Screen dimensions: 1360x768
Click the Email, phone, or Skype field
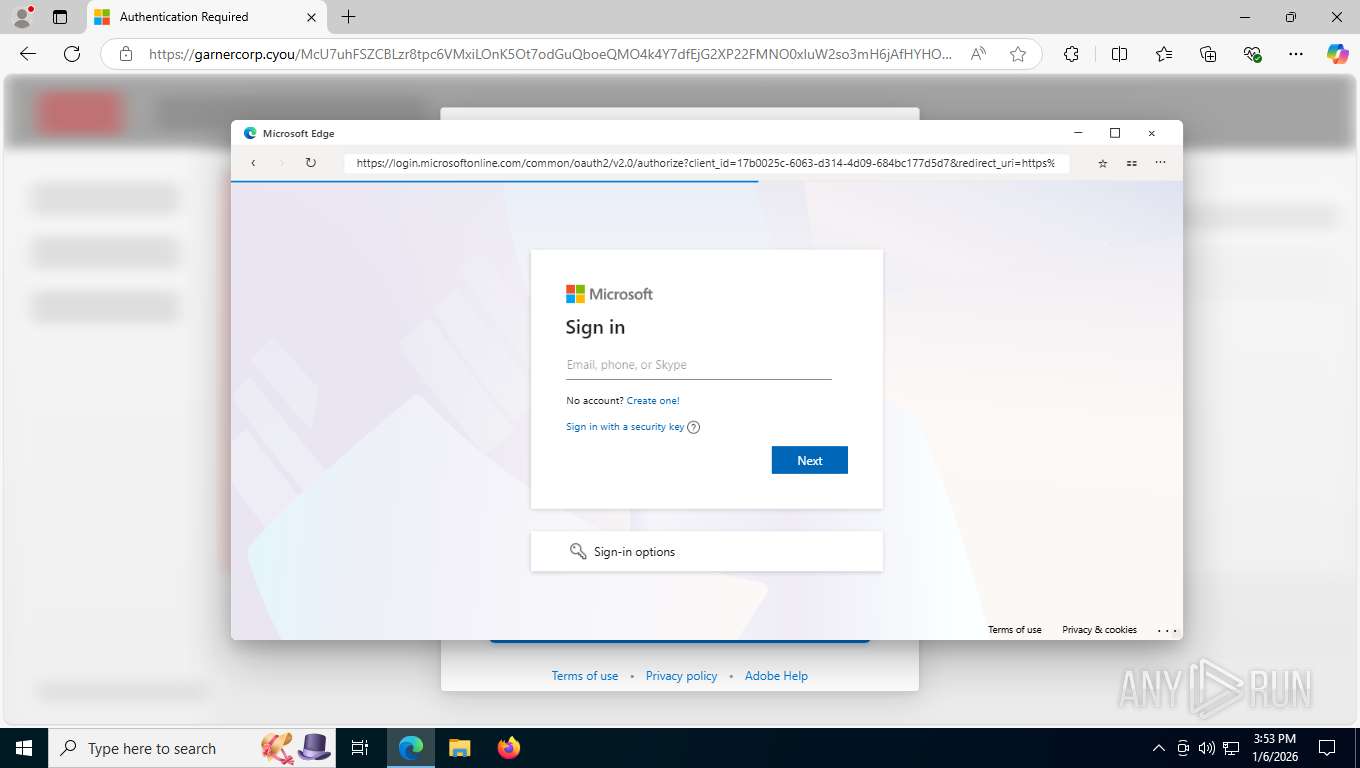click(x=698, y=365)
